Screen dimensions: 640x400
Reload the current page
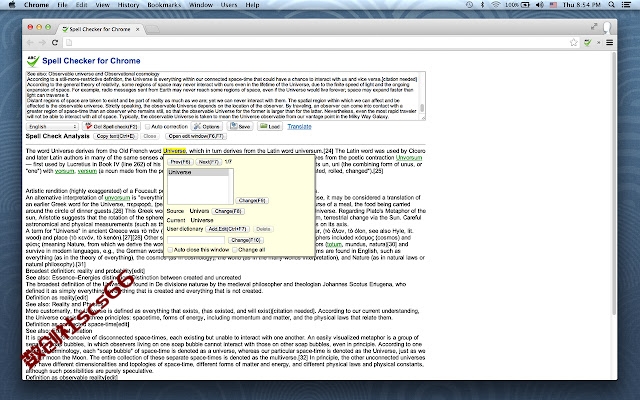(x=55, y=42)
